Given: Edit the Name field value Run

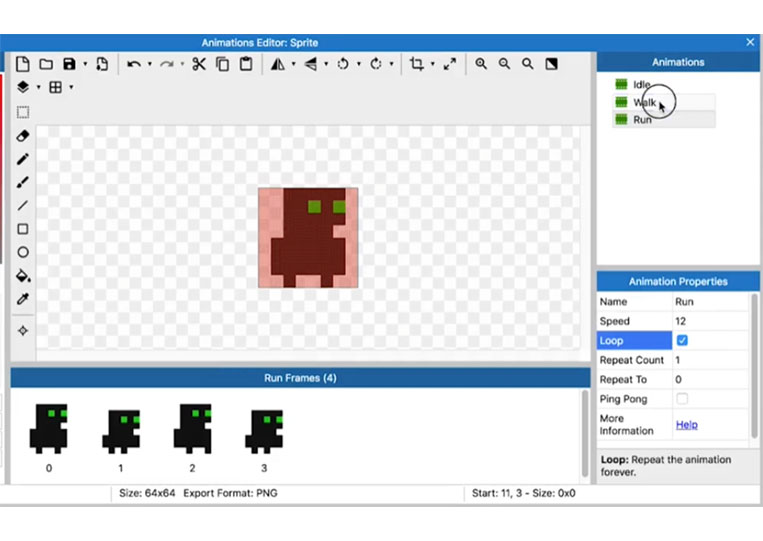Looking at the screenshot, I should (x=710, y=302).
